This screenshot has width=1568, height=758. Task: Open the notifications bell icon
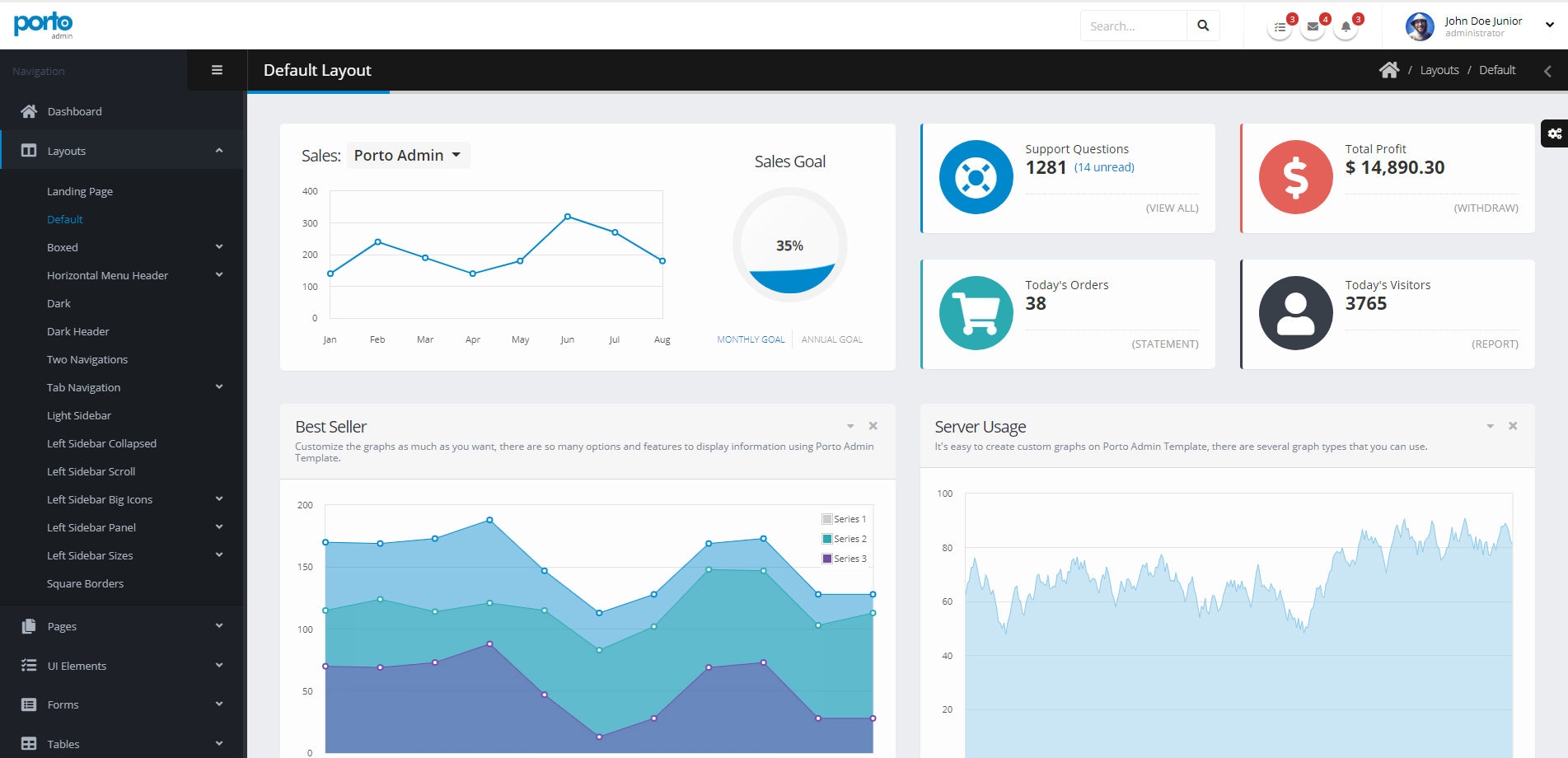pyautogui.click(x=1346, y=26)
